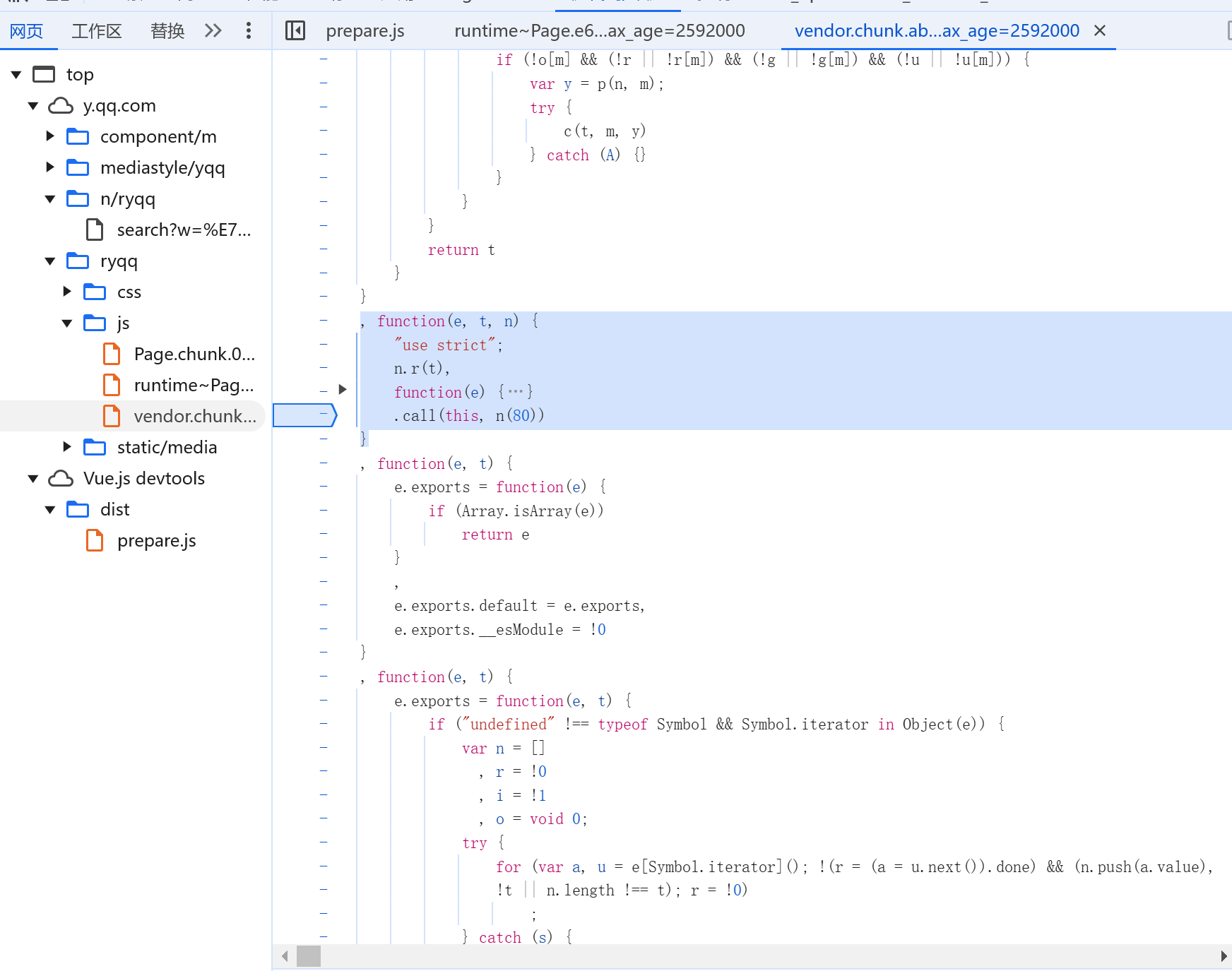Screen dimensions: 1232x971
Task: Open Page.chunk.0... in the file tree
Action: (194, 354)
